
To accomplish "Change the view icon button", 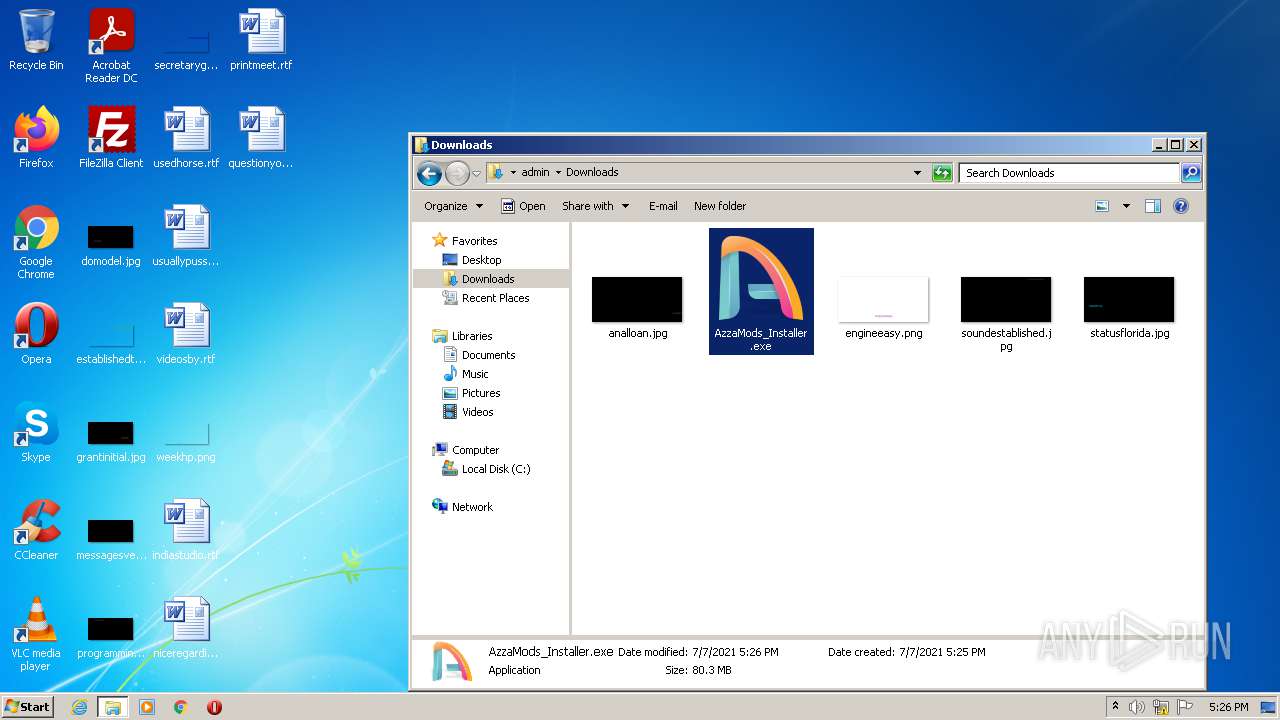I will tap(1102, 206).
